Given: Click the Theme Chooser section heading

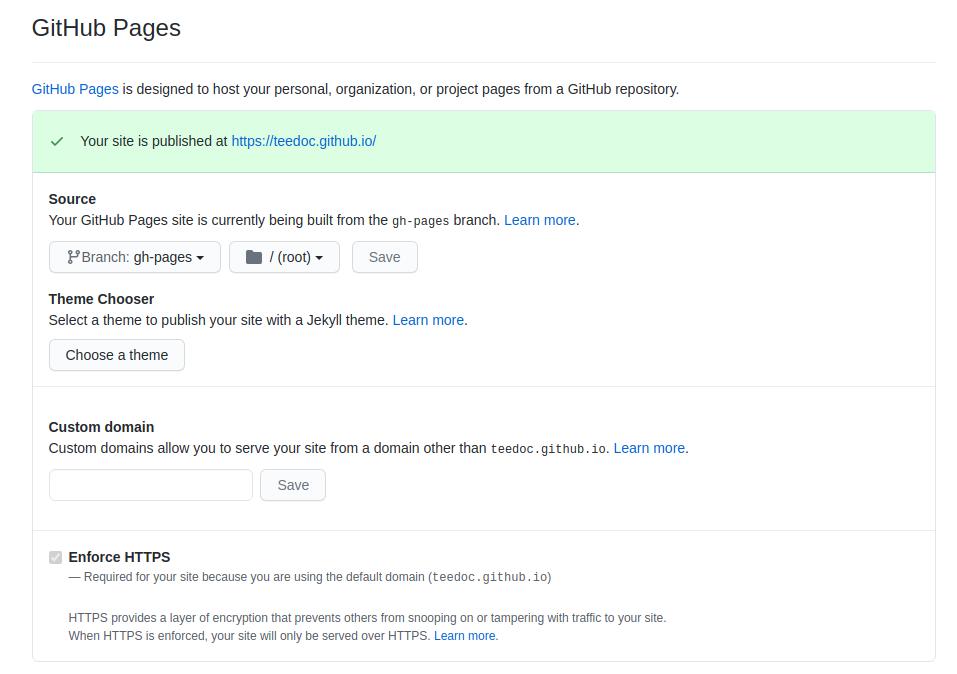Looking at the screenshot, I should coord(101,299).
